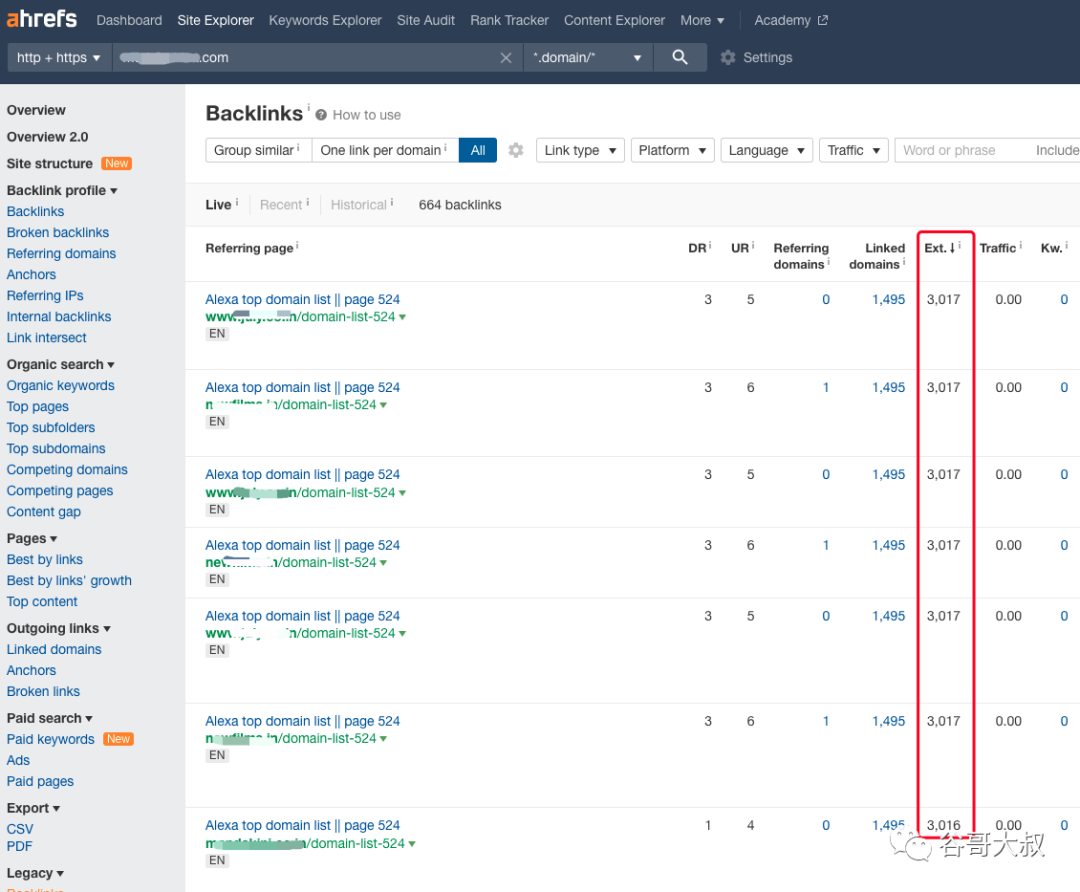
Task: Open Site Audit
Action: [x=426, y=21]
